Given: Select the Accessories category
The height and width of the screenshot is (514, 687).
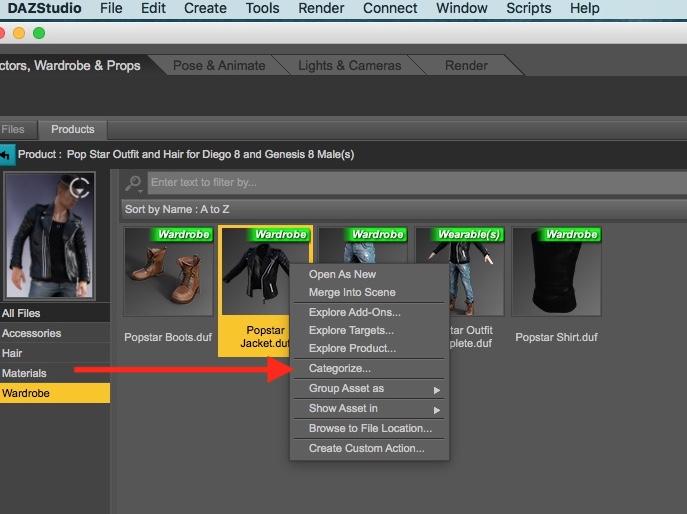Looking at the screenshot, I should tap(55, 333).
